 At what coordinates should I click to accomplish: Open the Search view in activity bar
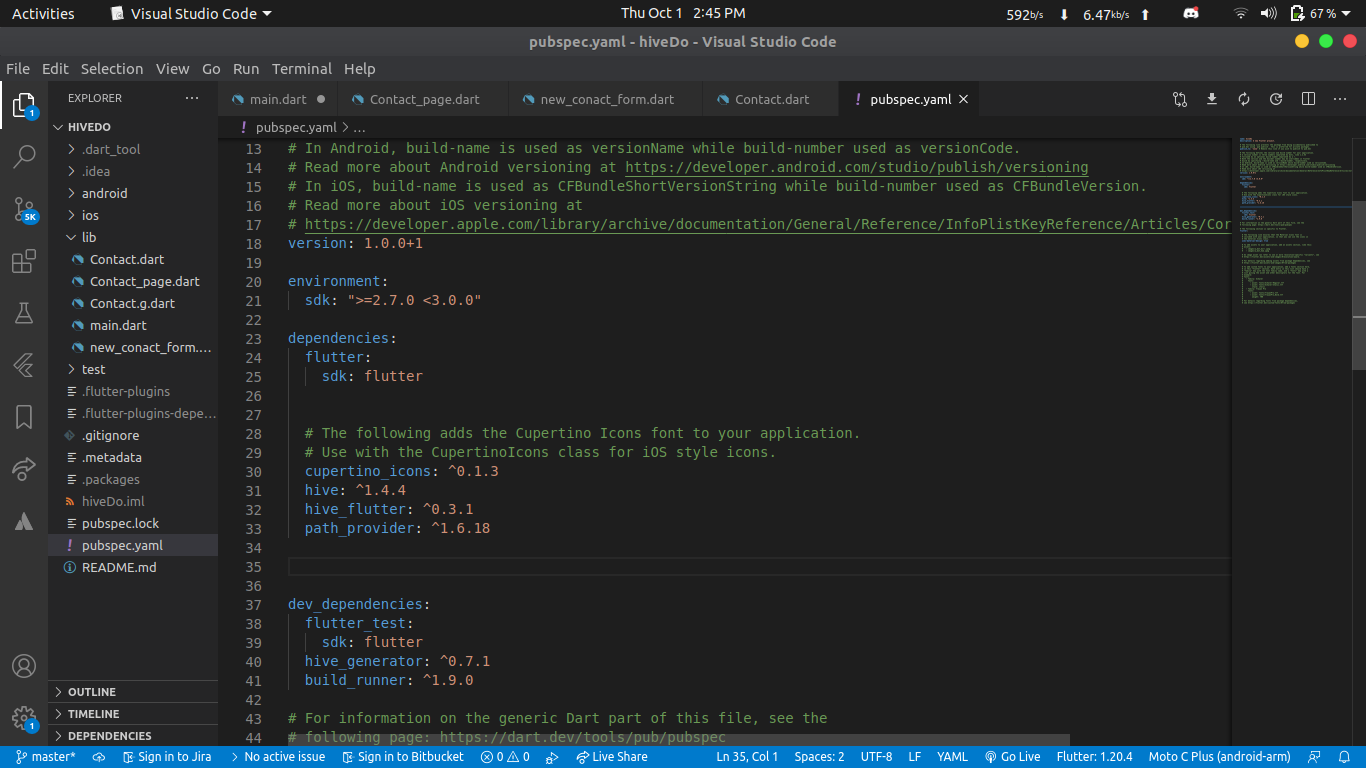(24, 157)
